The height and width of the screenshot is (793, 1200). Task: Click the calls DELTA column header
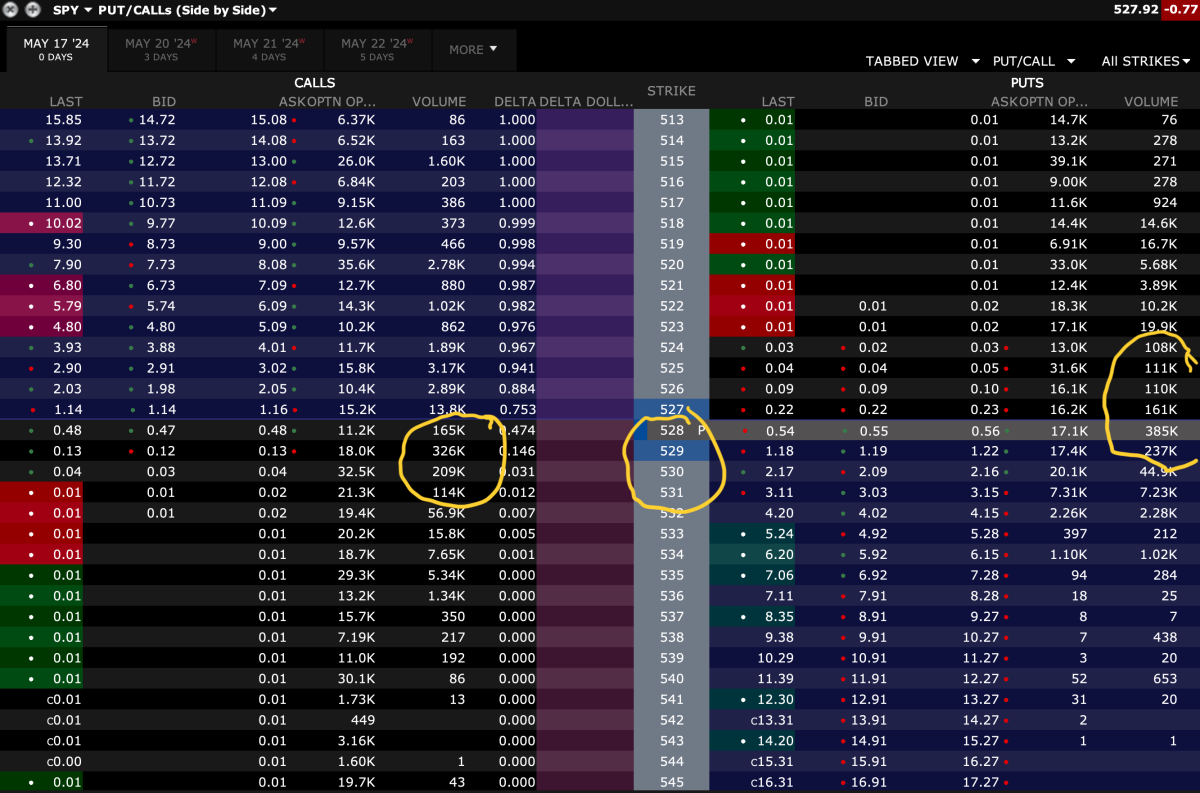click(514, 101)
